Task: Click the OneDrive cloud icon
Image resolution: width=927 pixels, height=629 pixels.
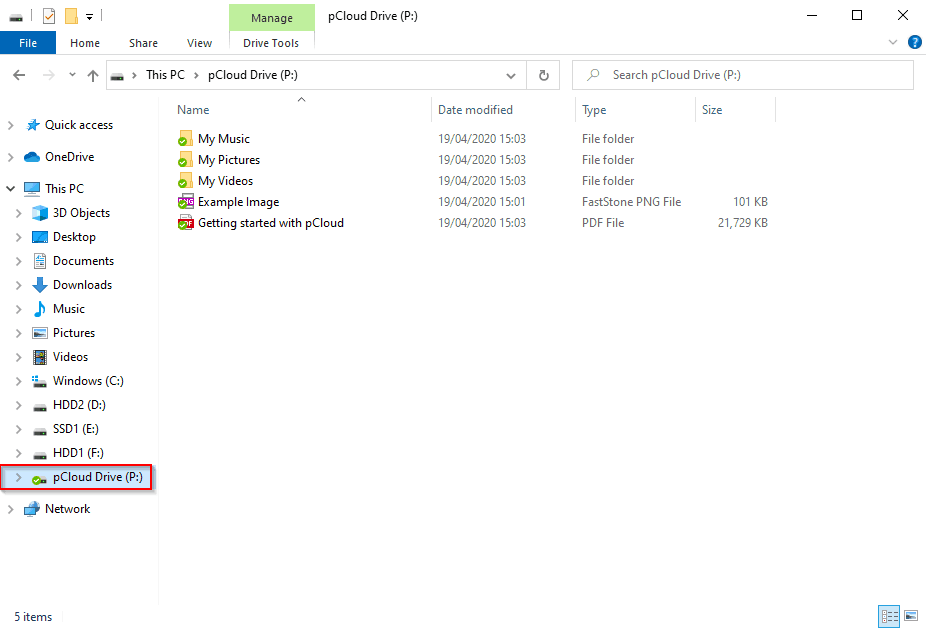Action: [31, 157]
